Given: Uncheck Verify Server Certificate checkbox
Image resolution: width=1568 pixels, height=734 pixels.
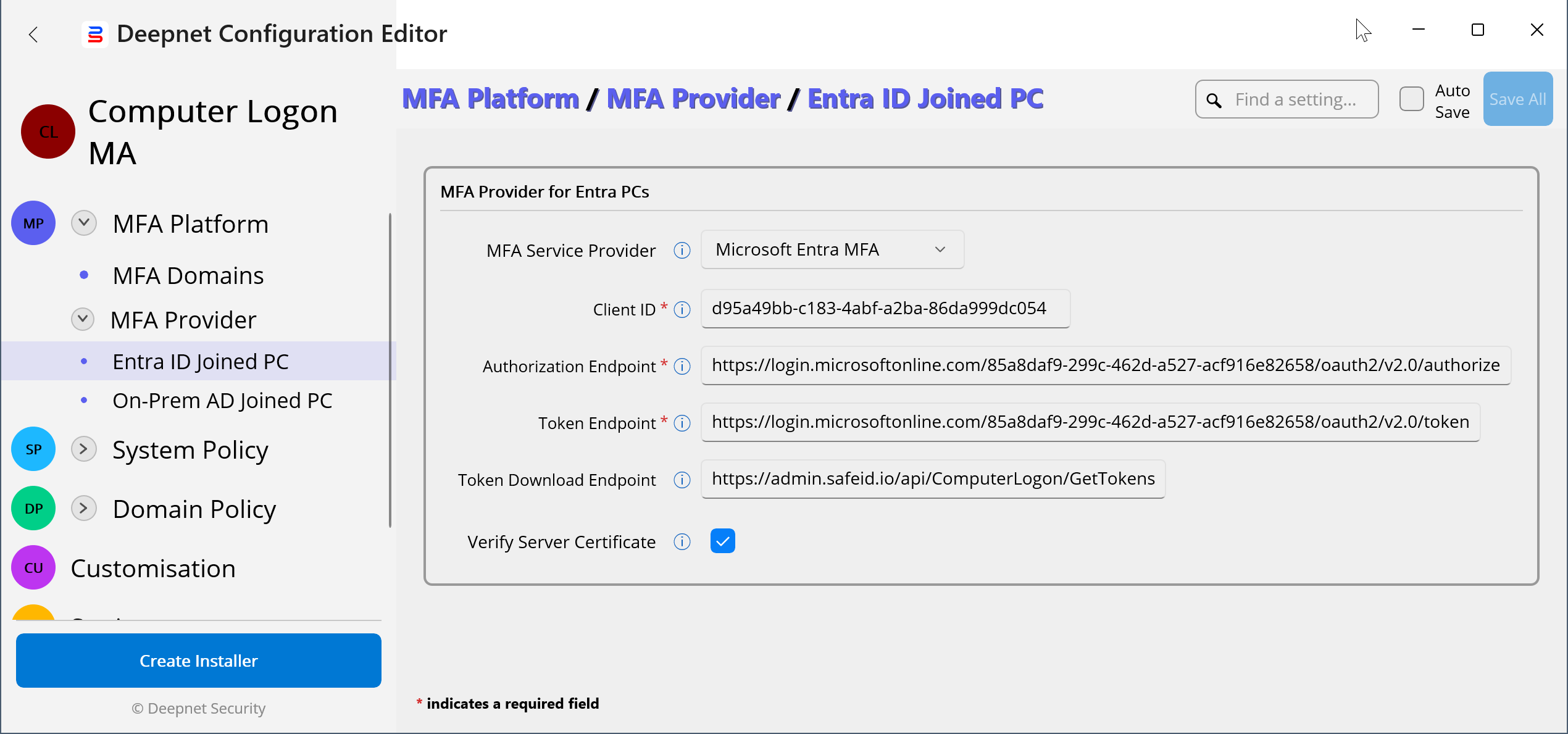Looking at the screenshot, I should [x=722, y=541].
